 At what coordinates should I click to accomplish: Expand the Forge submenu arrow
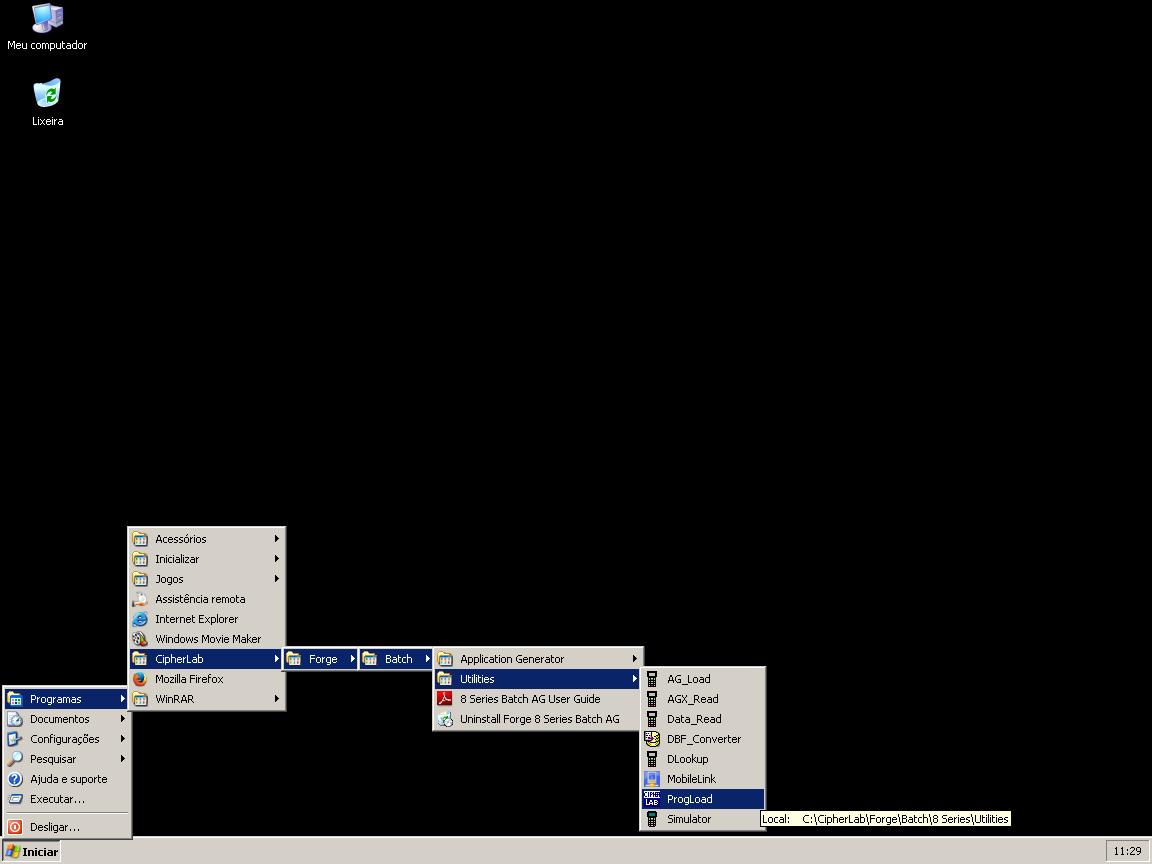point(352,659)
